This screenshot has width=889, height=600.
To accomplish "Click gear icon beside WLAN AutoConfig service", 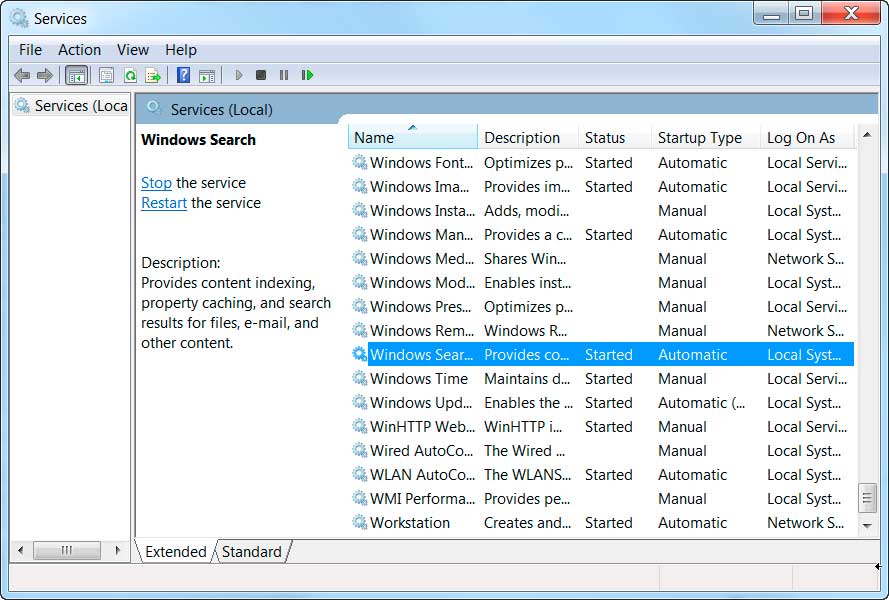I will click(359, 474).
